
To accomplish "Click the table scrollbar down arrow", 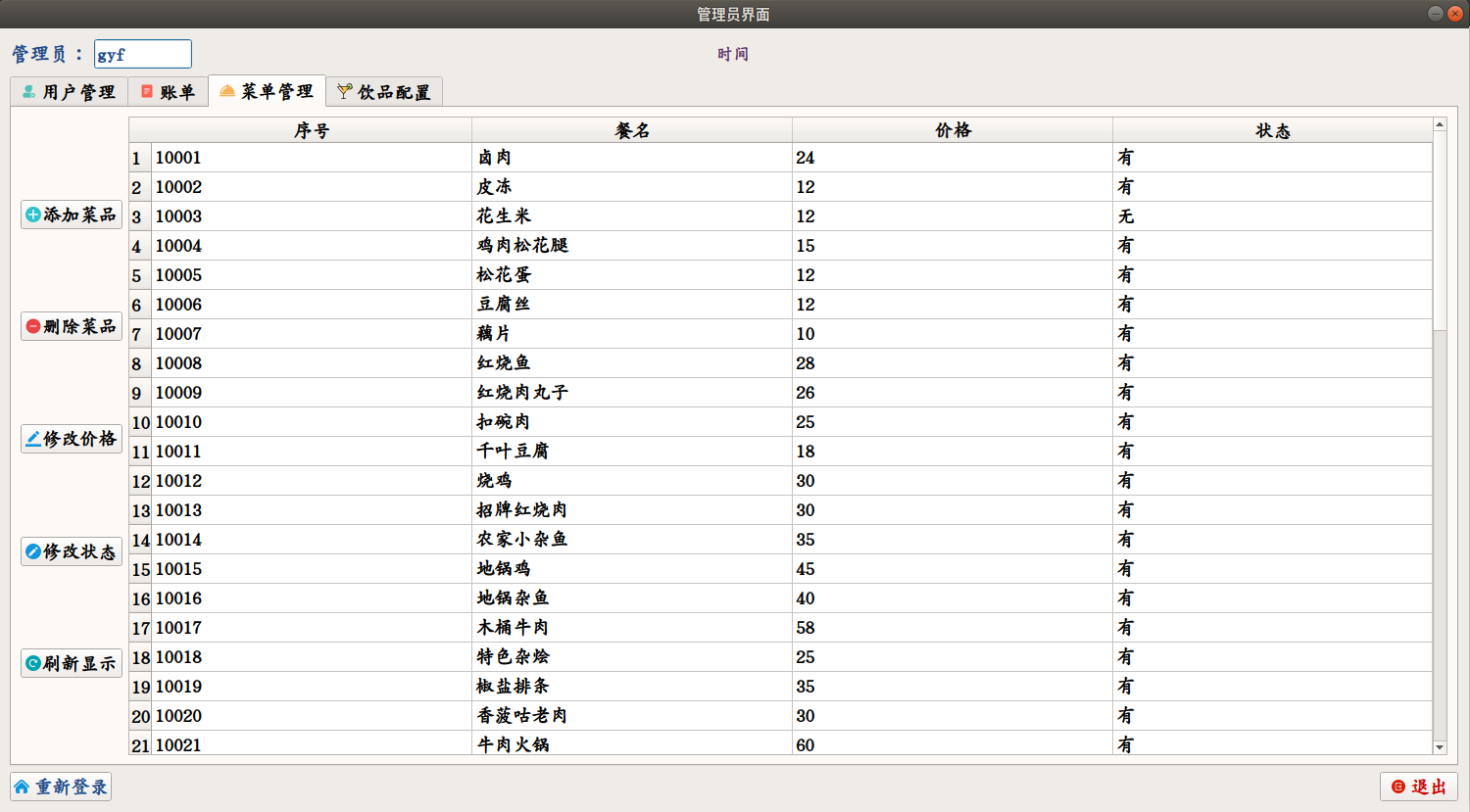I will [x=1440, y=747].
